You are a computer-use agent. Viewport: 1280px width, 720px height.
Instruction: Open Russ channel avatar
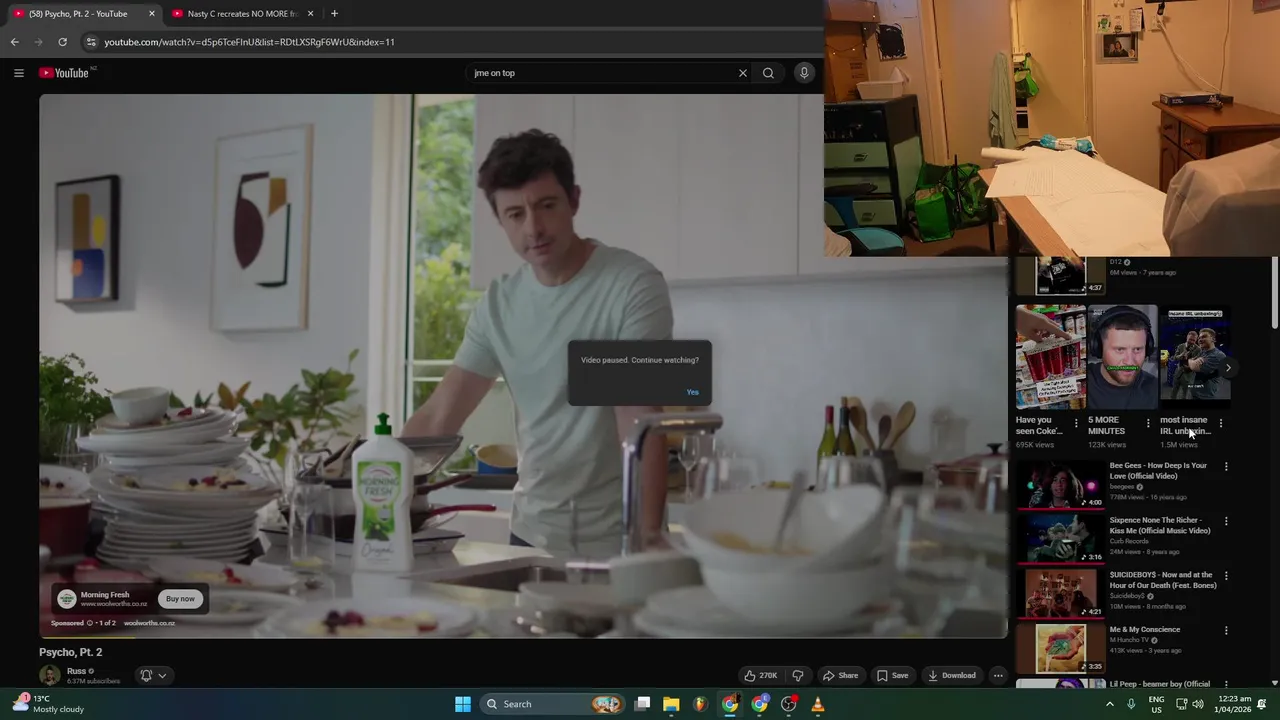tap(49, 675)
